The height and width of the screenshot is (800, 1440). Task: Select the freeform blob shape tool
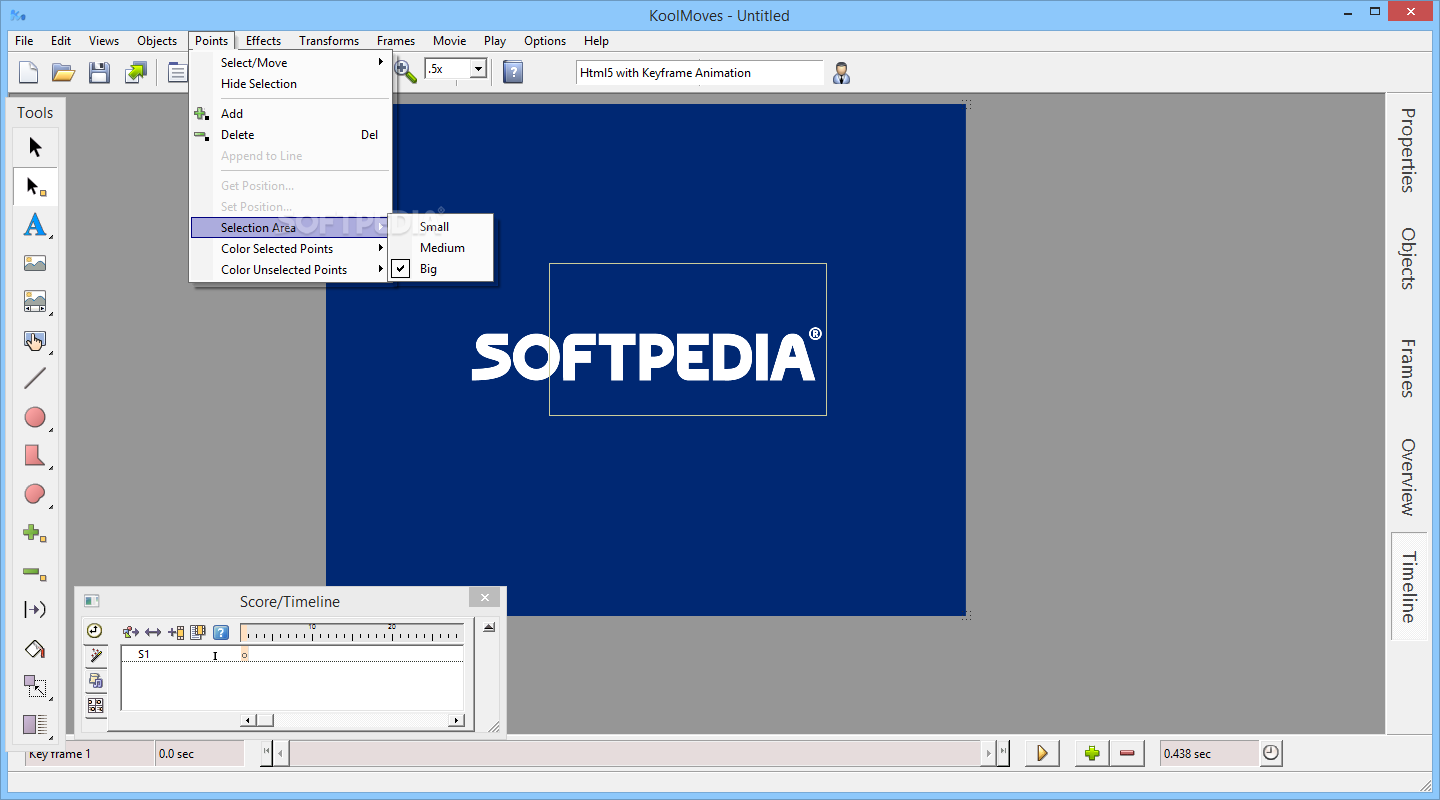[35, 494]
